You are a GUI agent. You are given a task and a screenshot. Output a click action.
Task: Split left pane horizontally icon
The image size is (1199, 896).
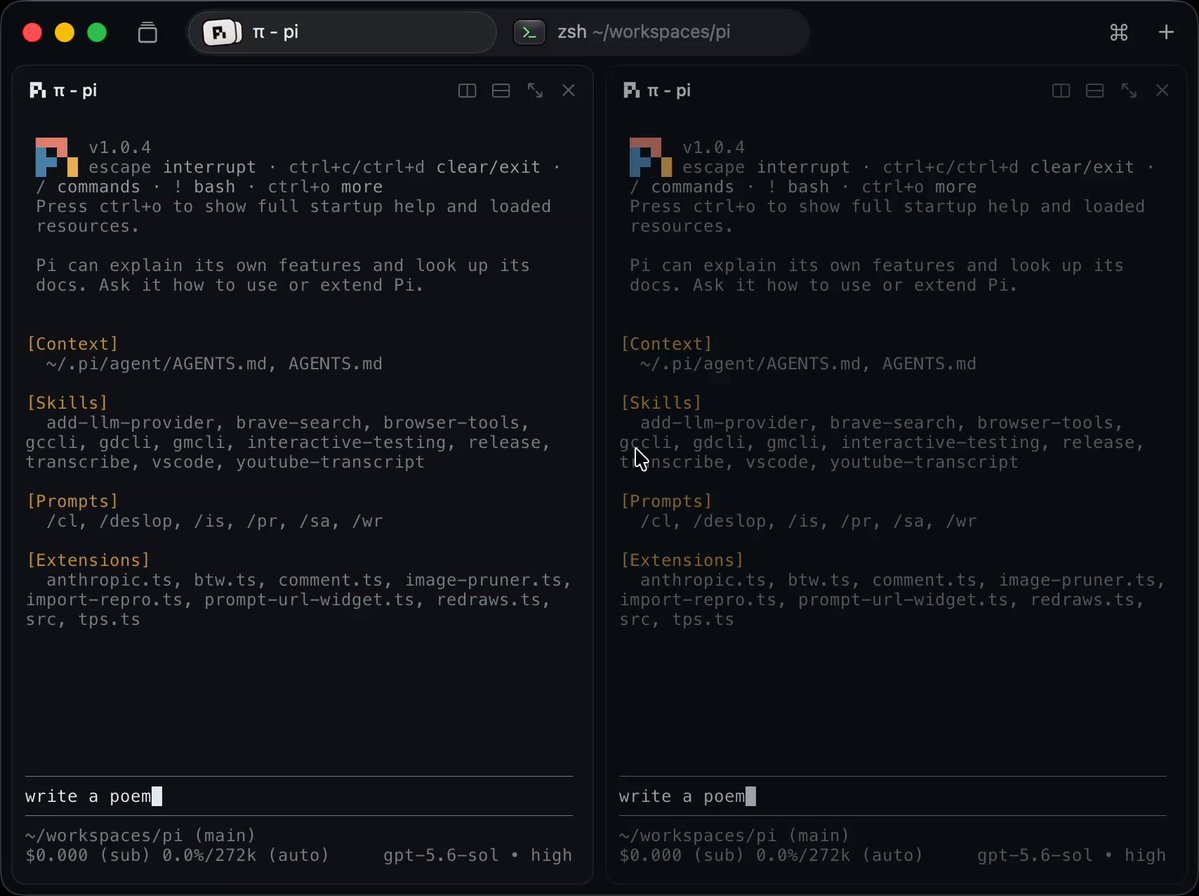[x=501, y=91]
